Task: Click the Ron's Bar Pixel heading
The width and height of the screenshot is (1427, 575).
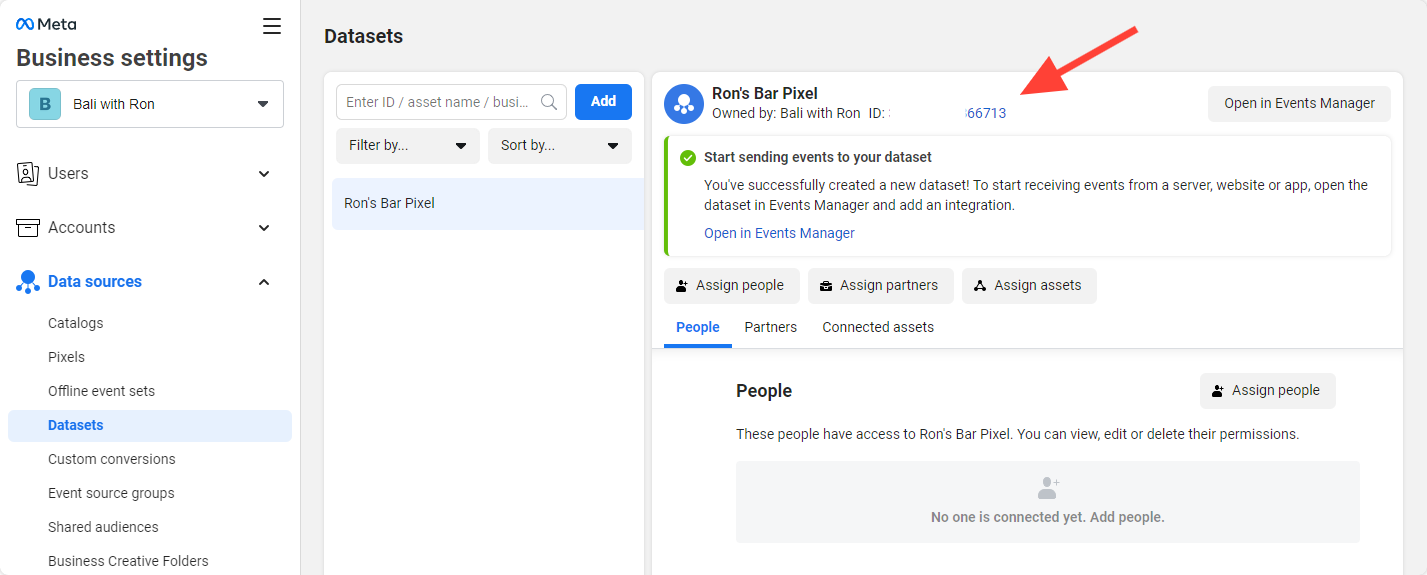Action: pyautogui.click(x=765, y=94)
